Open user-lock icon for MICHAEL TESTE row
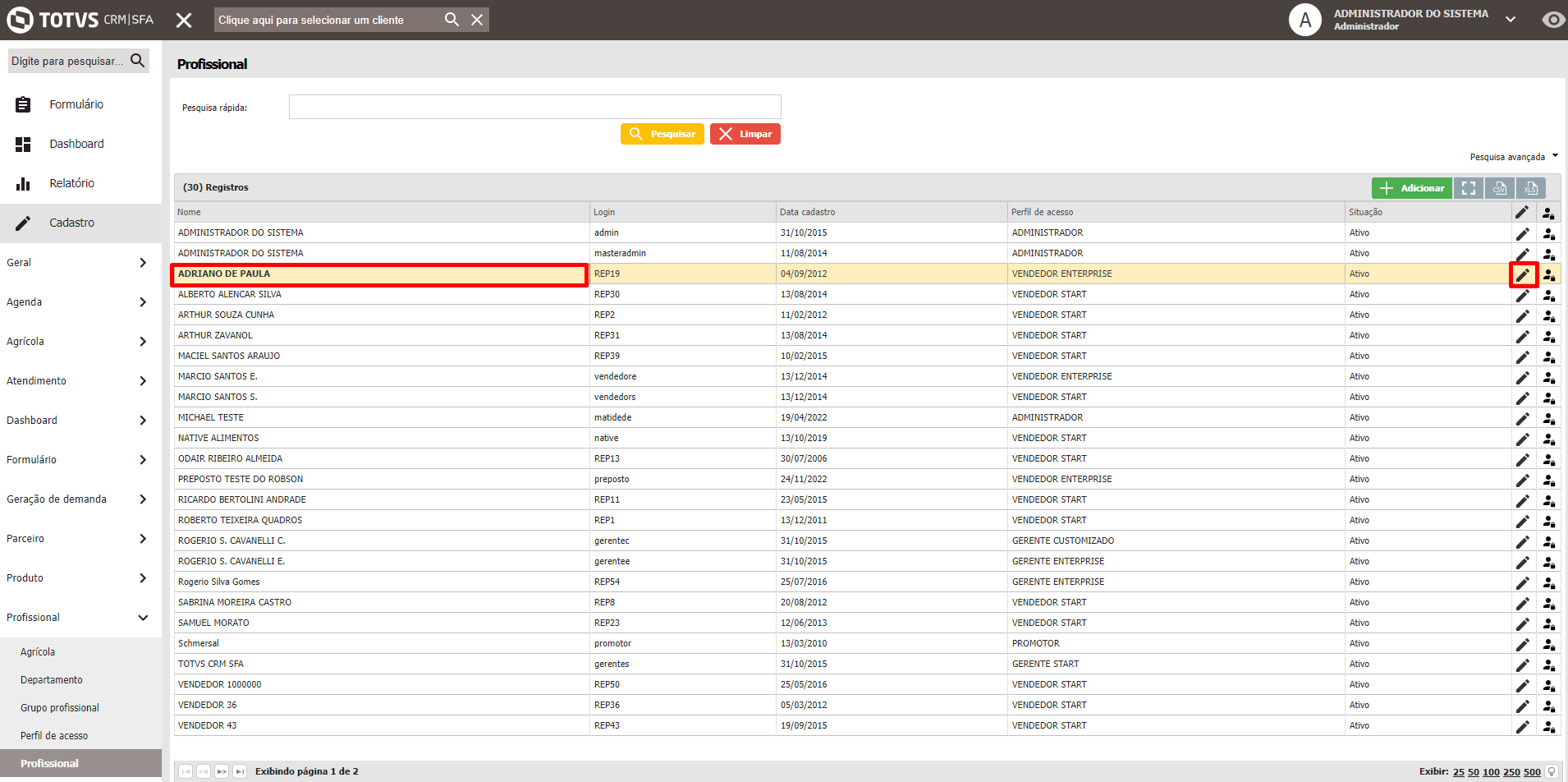Image resolution: width=1568 pixels, height=782 pixels. (1548, 418)
